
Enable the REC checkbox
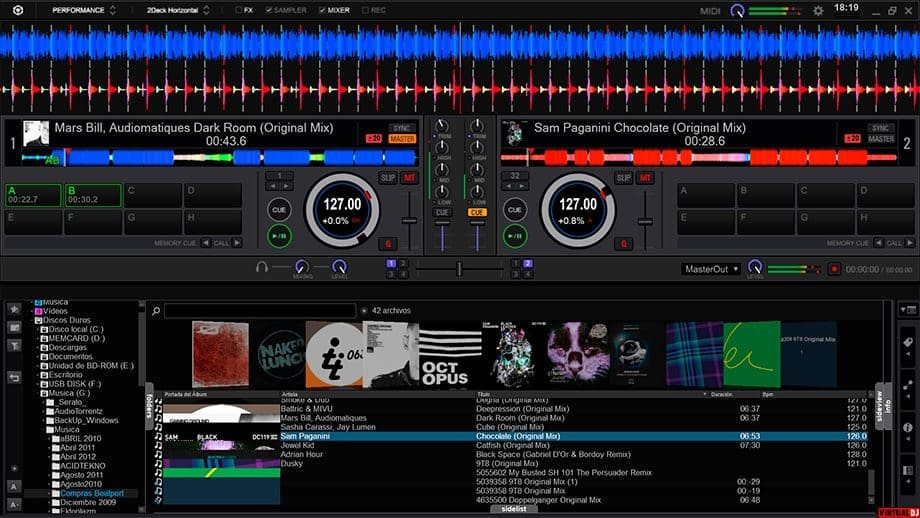click(366, 10)
